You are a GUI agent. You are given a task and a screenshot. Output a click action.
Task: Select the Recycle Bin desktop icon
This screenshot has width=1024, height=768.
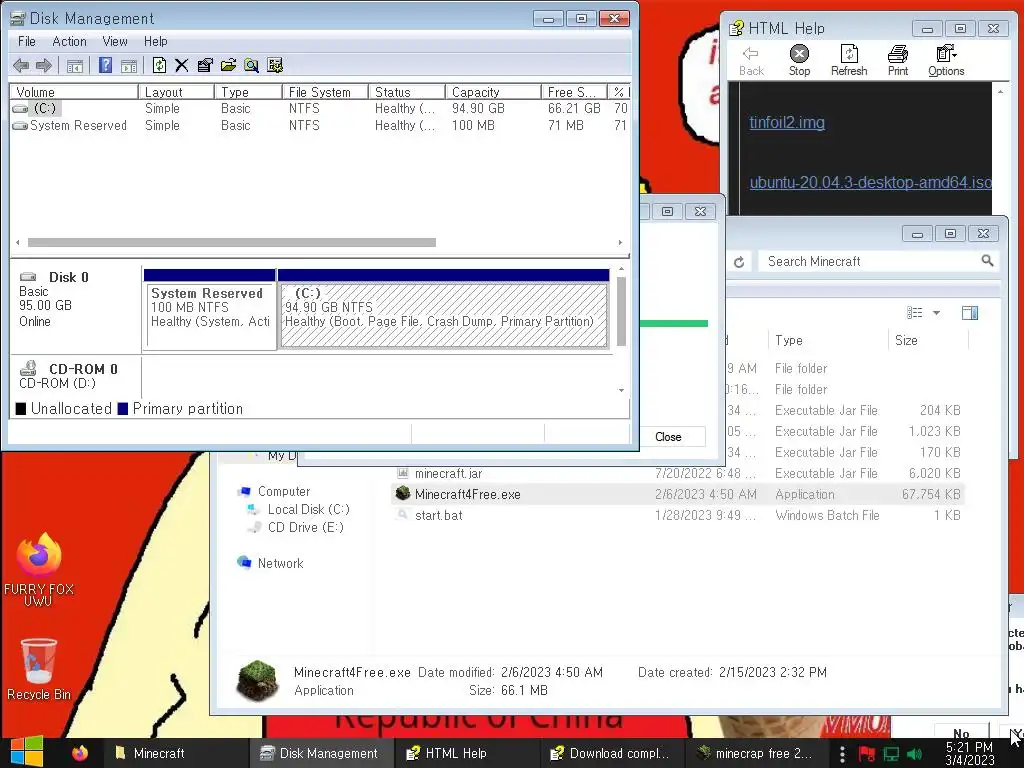(x=39, y=669)
